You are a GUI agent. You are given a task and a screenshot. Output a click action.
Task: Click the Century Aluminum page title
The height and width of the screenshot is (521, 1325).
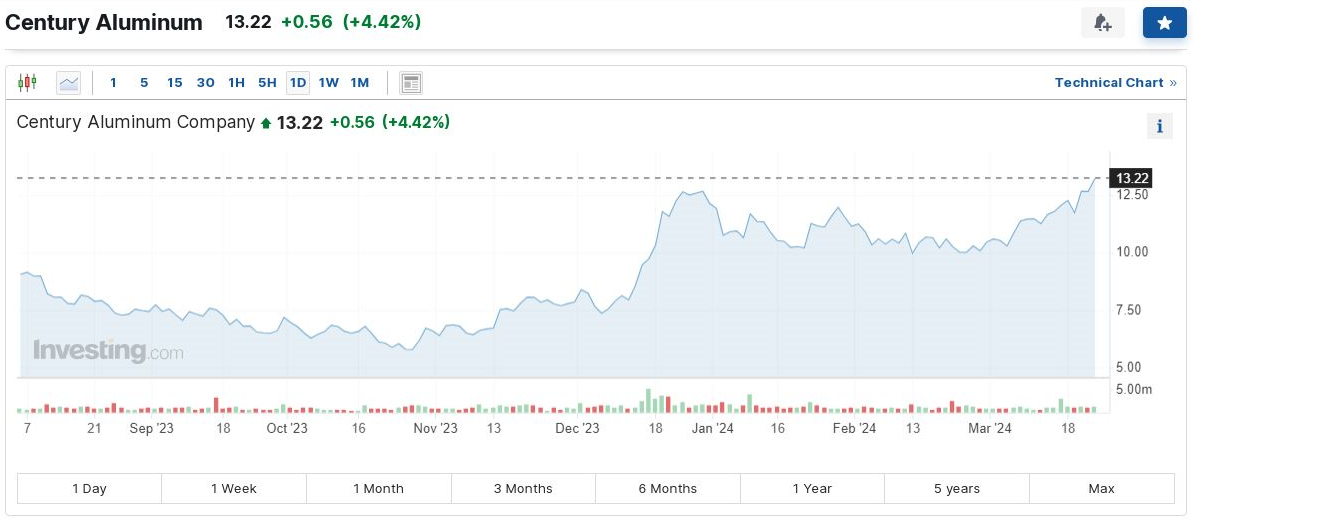(x=104, y=22)
